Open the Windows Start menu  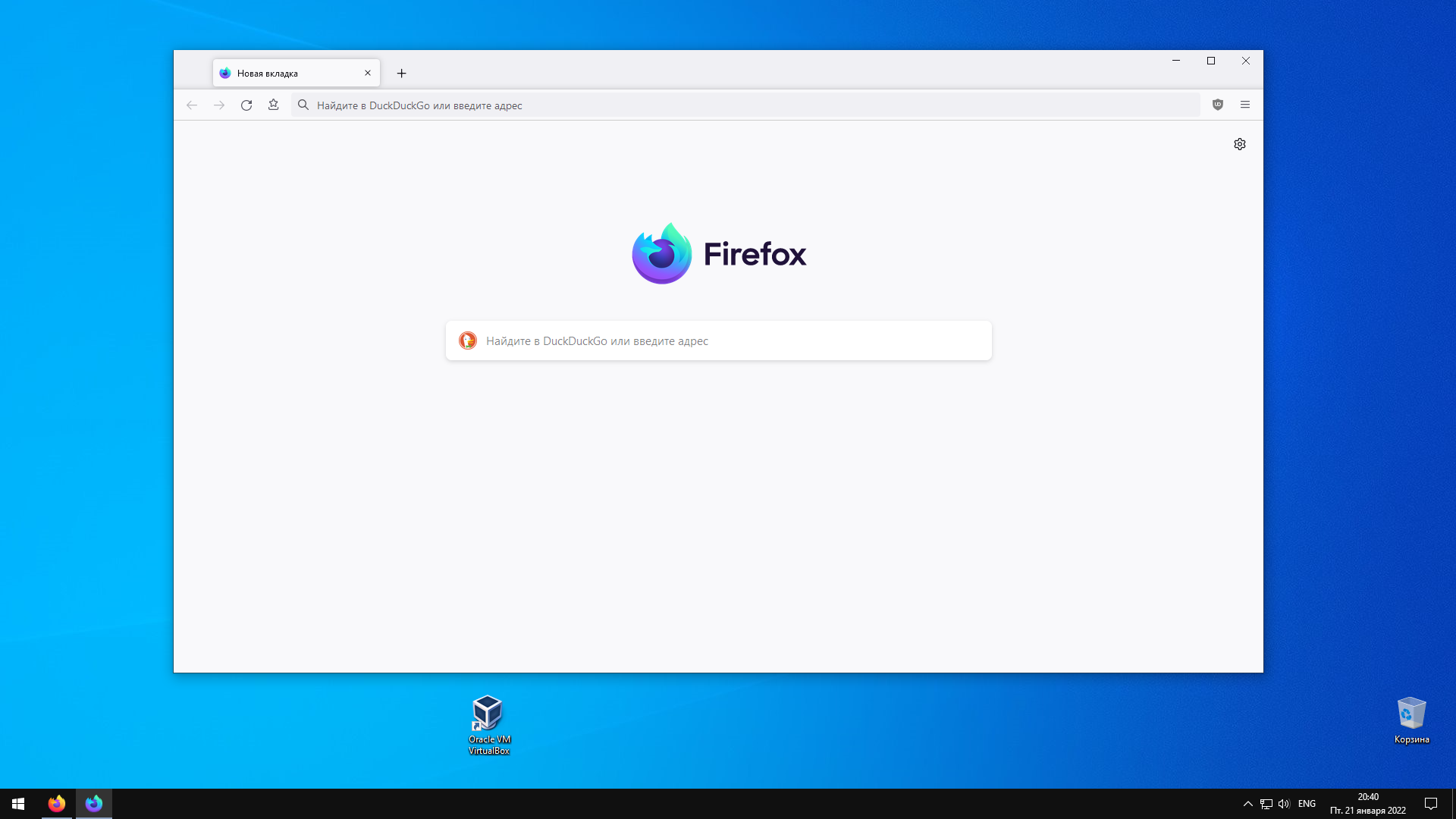point(18,804)
